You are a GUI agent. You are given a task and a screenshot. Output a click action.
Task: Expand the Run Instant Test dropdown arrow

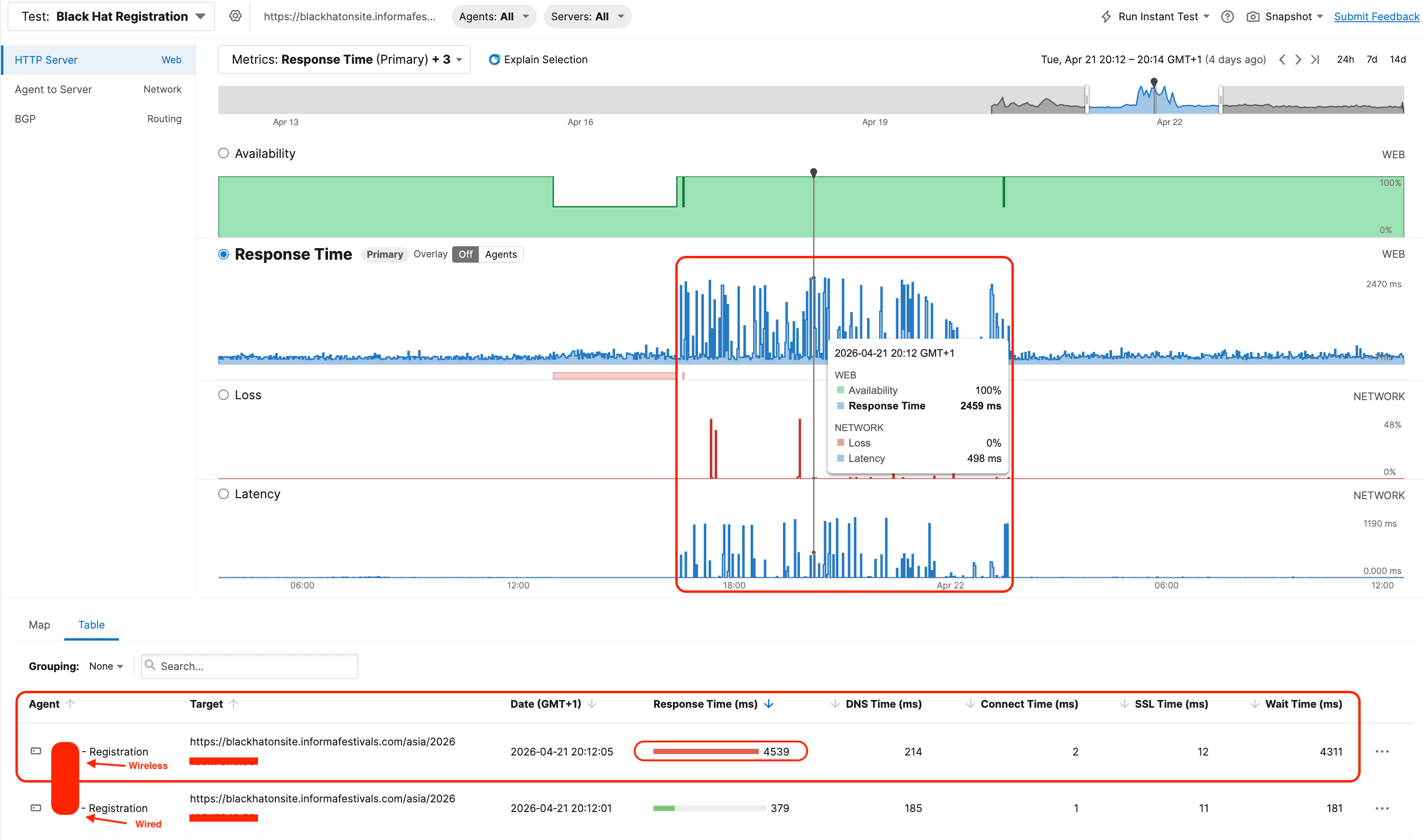(x=1206, y=16)
